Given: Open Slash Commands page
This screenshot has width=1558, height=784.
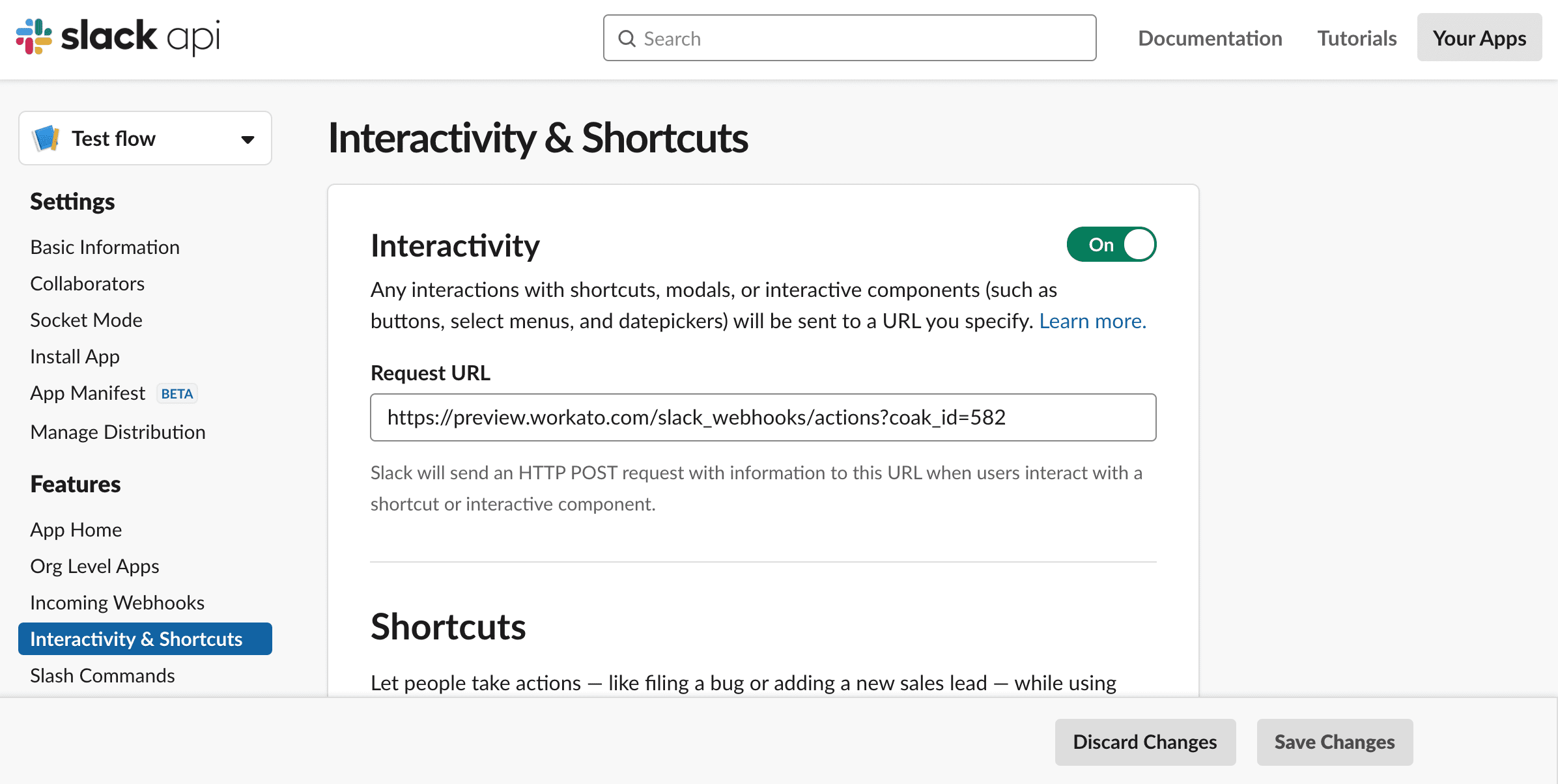Looking at the screenshot, I should tap(102, 676).
